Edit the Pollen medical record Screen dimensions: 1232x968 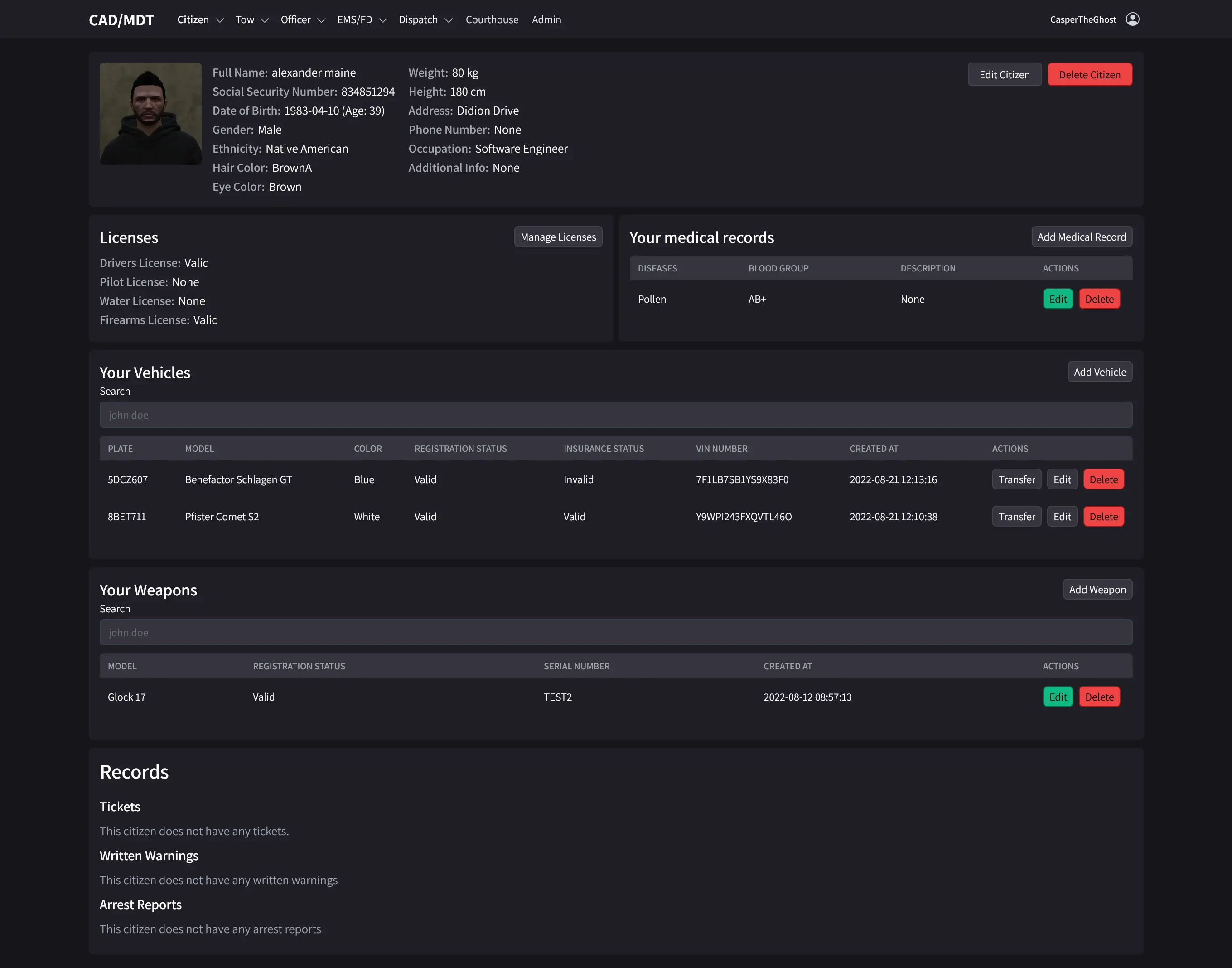pyautogui.click(x=1058, y=299)
